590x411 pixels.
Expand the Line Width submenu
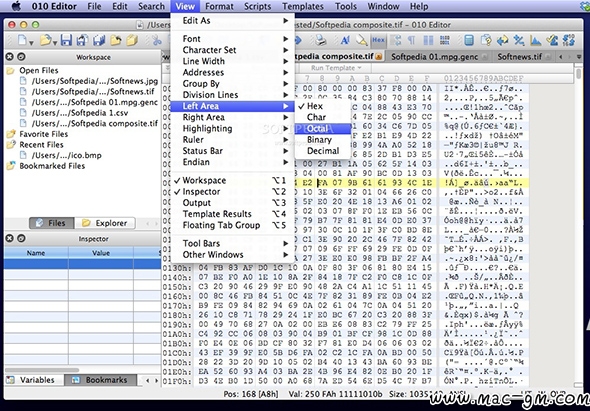point(233,61)
